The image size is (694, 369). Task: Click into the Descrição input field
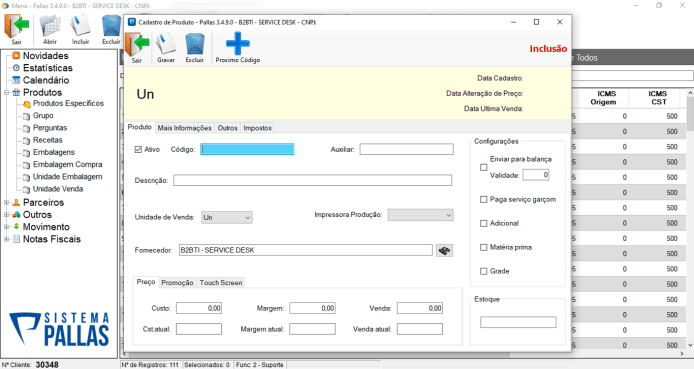pos(312,180)
